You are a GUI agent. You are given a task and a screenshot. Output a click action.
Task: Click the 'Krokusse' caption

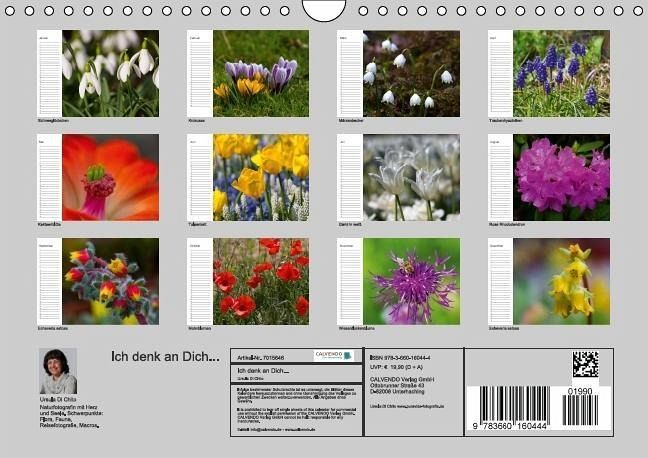pyautogui.click(x=196, y=121)
